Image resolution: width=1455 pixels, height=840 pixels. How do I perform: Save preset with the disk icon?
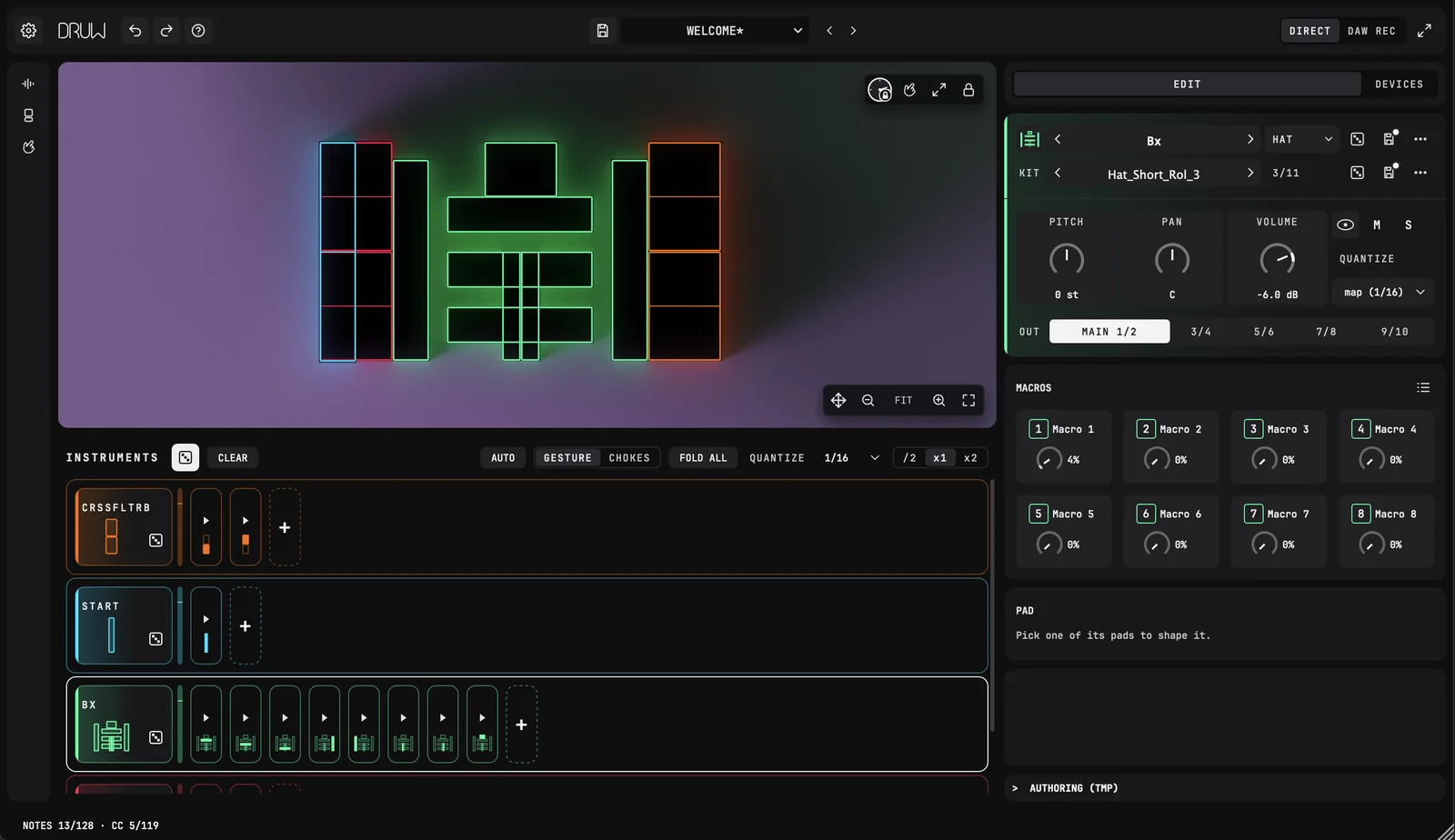click(602, 31)
